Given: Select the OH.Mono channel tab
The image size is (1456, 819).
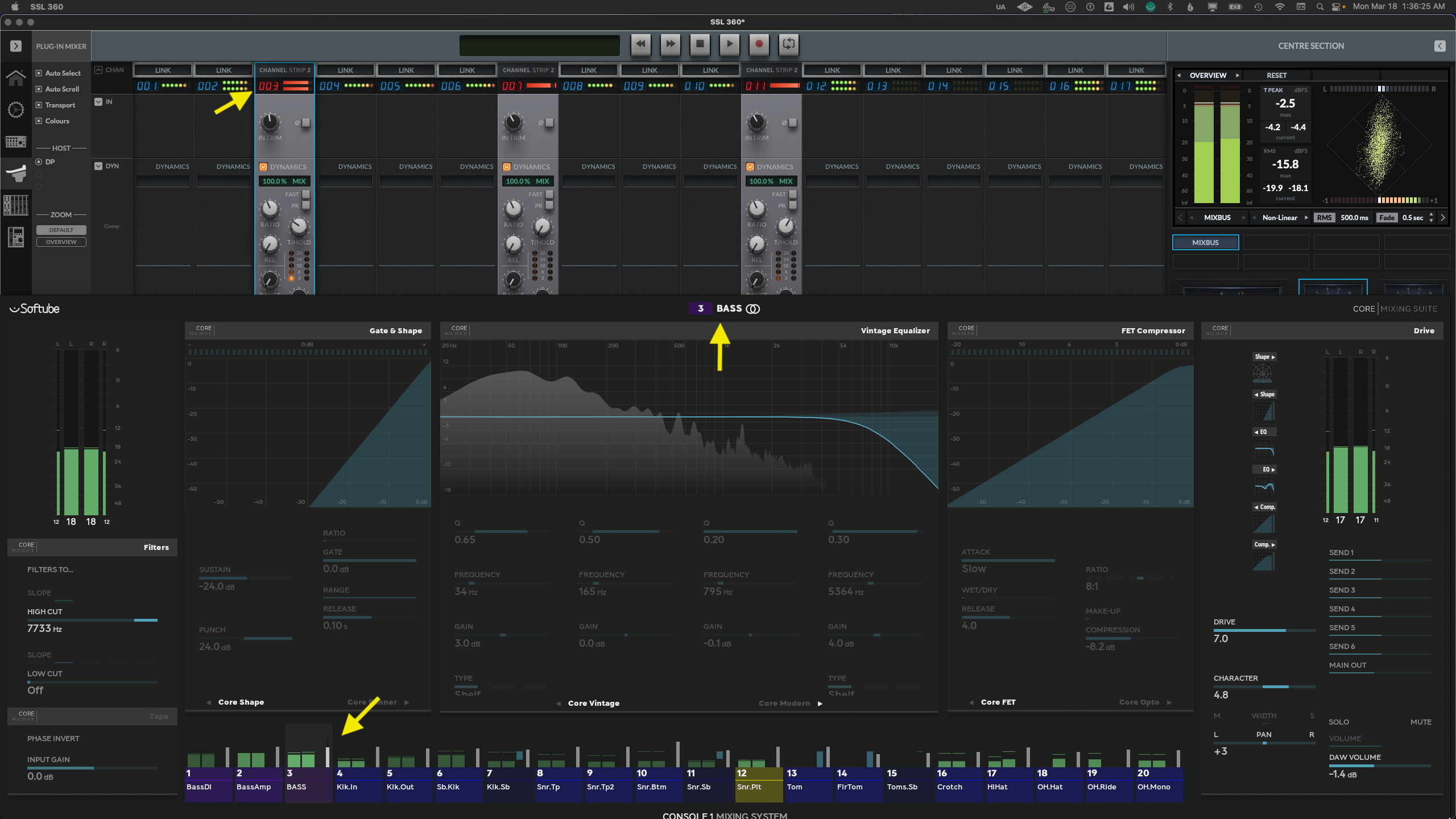Looking at the screenshot, I should [1160, 785].
